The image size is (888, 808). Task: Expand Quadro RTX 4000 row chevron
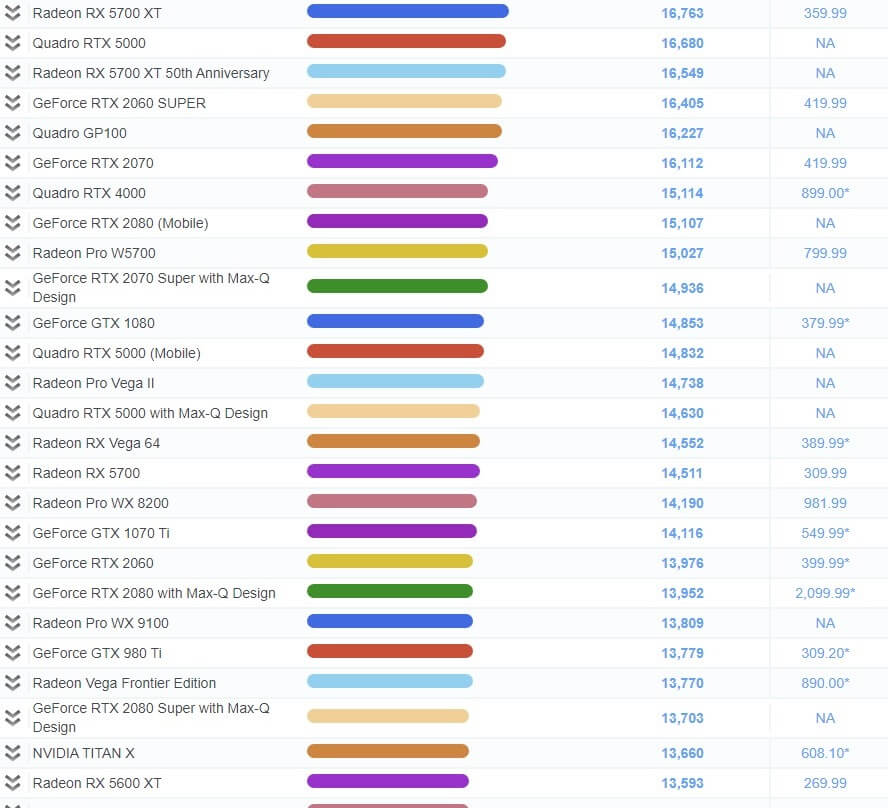(12, 193)
